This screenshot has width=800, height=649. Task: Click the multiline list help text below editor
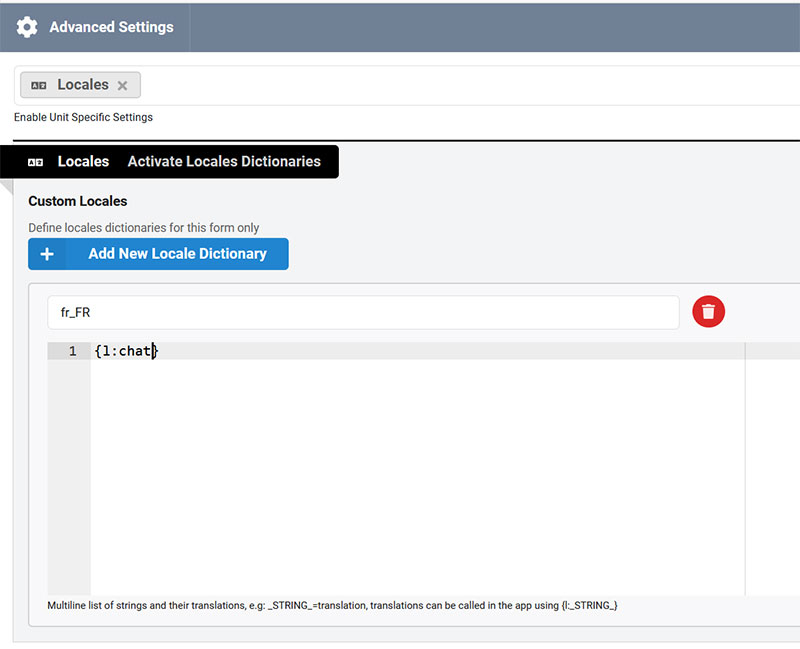click(x=332, y=605)
